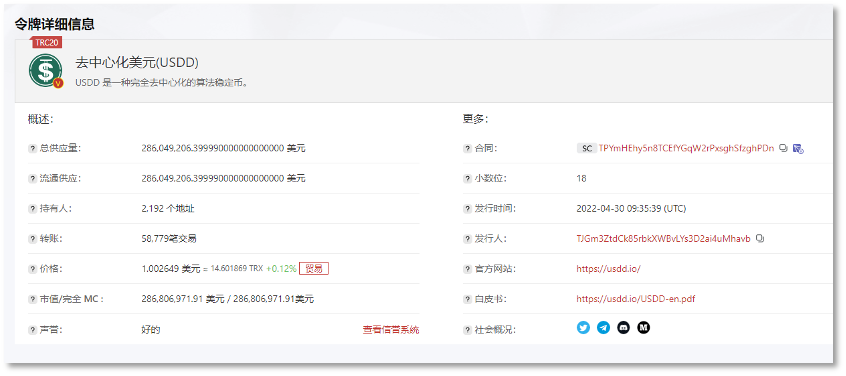Open the 查看信誉系统 link
Viewport: 846px width, 376px height.
point(391,329)
